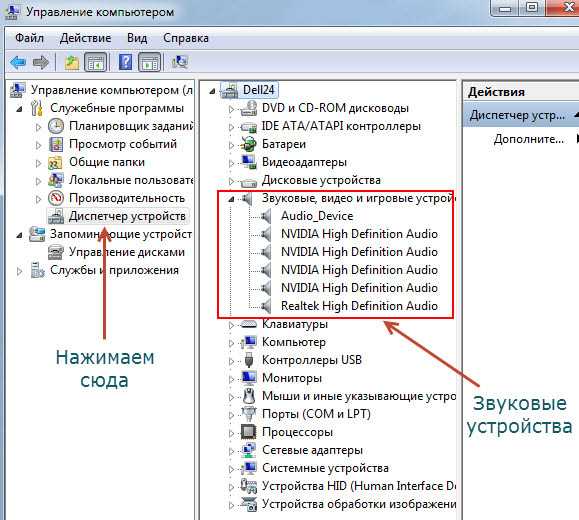
Task: Expand the Видеоадаптеры category
Action: click(231, 163)
